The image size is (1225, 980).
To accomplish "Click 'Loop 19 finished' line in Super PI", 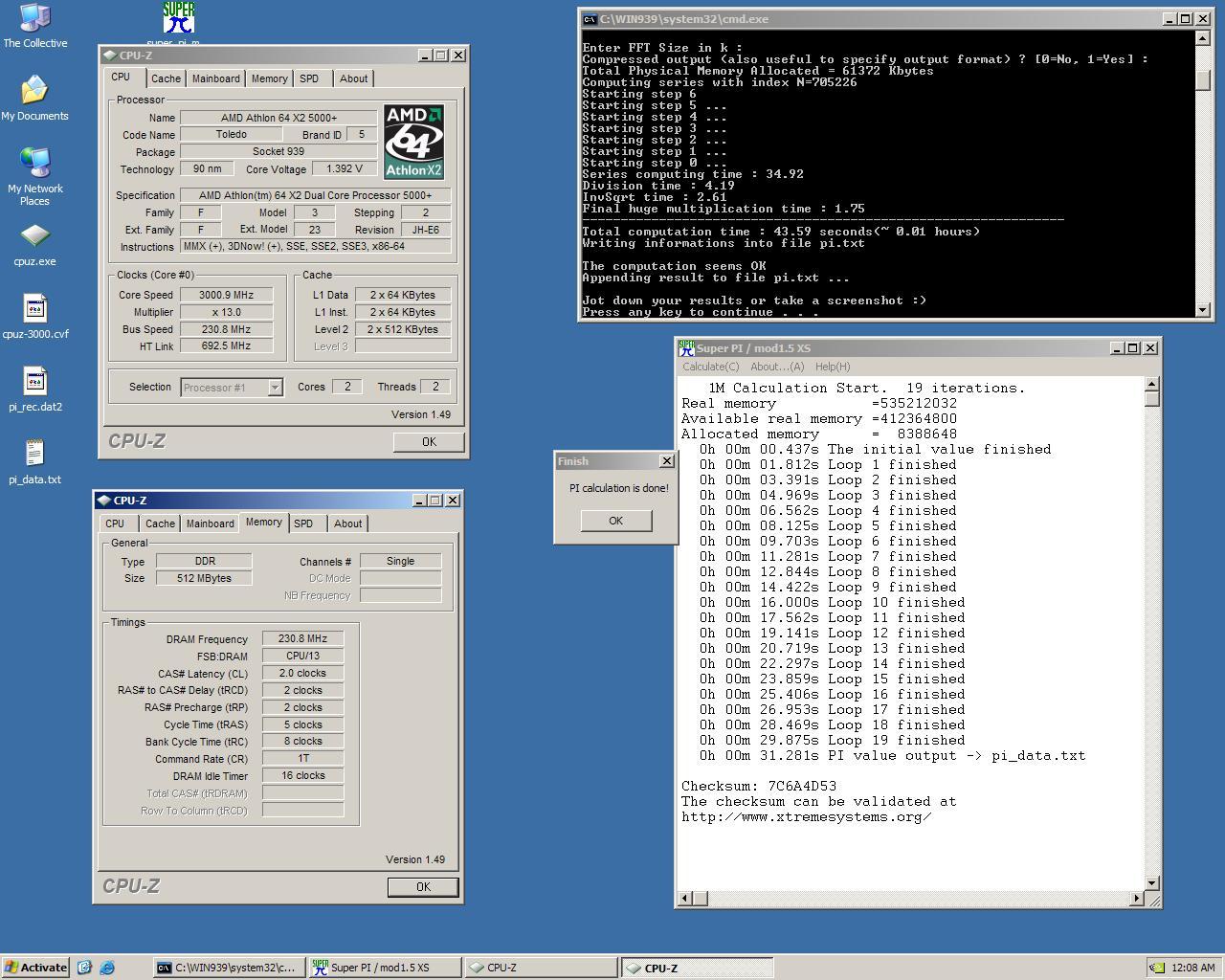I will click(833, 741).
